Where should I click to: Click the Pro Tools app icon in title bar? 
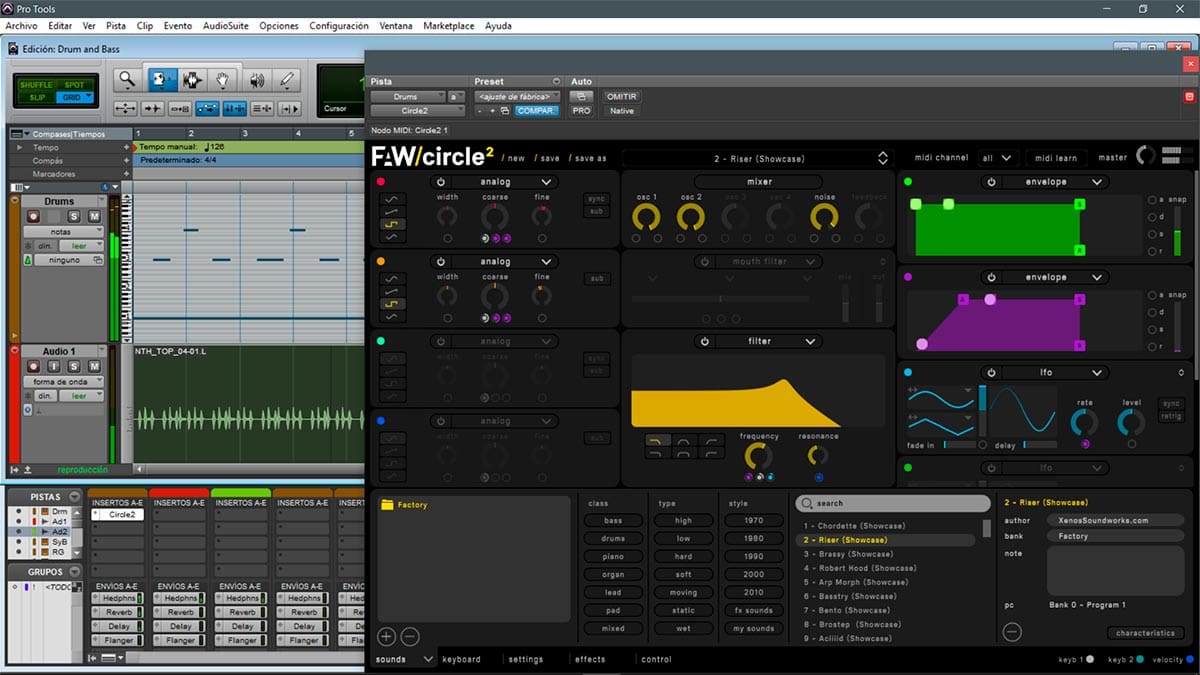[9, 8]
